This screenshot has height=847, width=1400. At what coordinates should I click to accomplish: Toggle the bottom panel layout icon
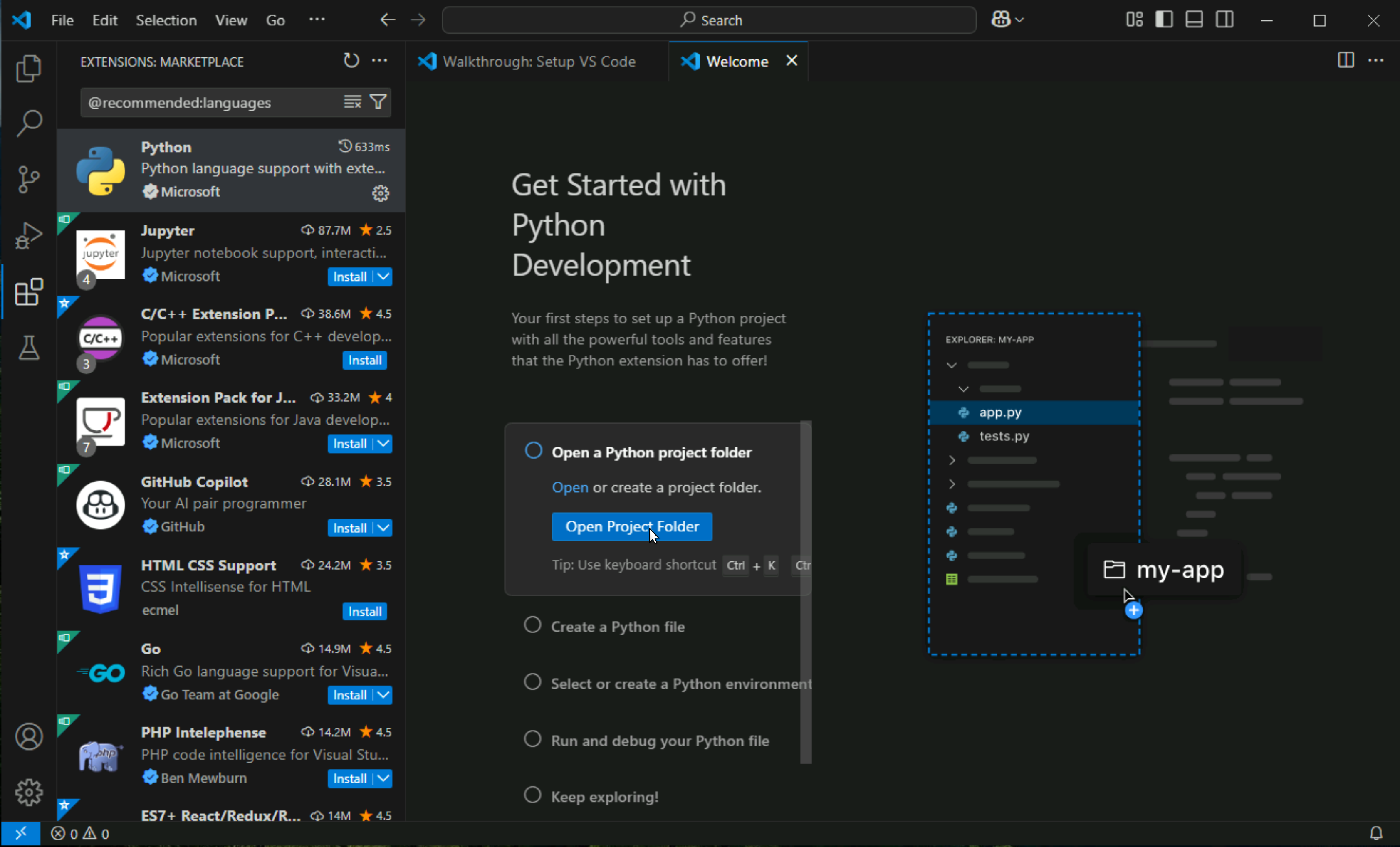click(x=1194, y=20)
